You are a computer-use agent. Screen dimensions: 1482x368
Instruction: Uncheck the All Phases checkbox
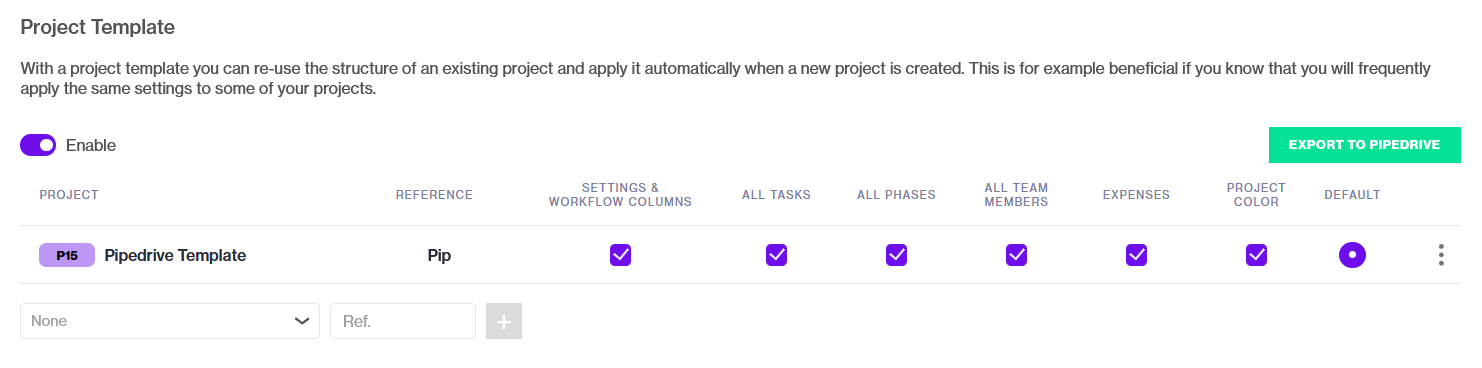[897, 255]
